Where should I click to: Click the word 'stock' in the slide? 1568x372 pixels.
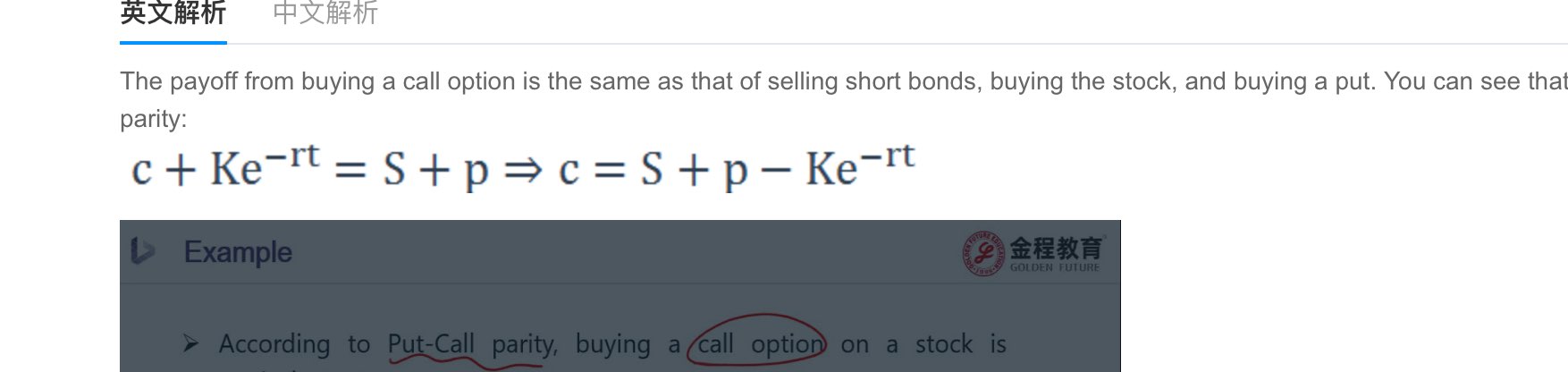point(943,343)
